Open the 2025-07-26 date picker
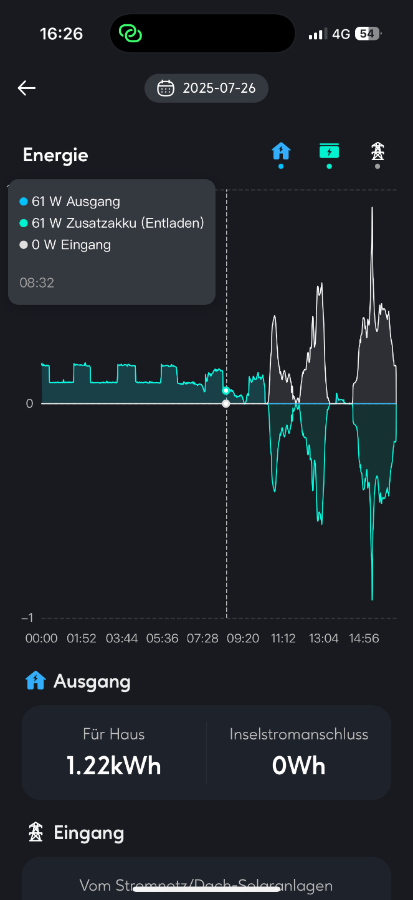The image size is (413, 900). click(206, 88)
